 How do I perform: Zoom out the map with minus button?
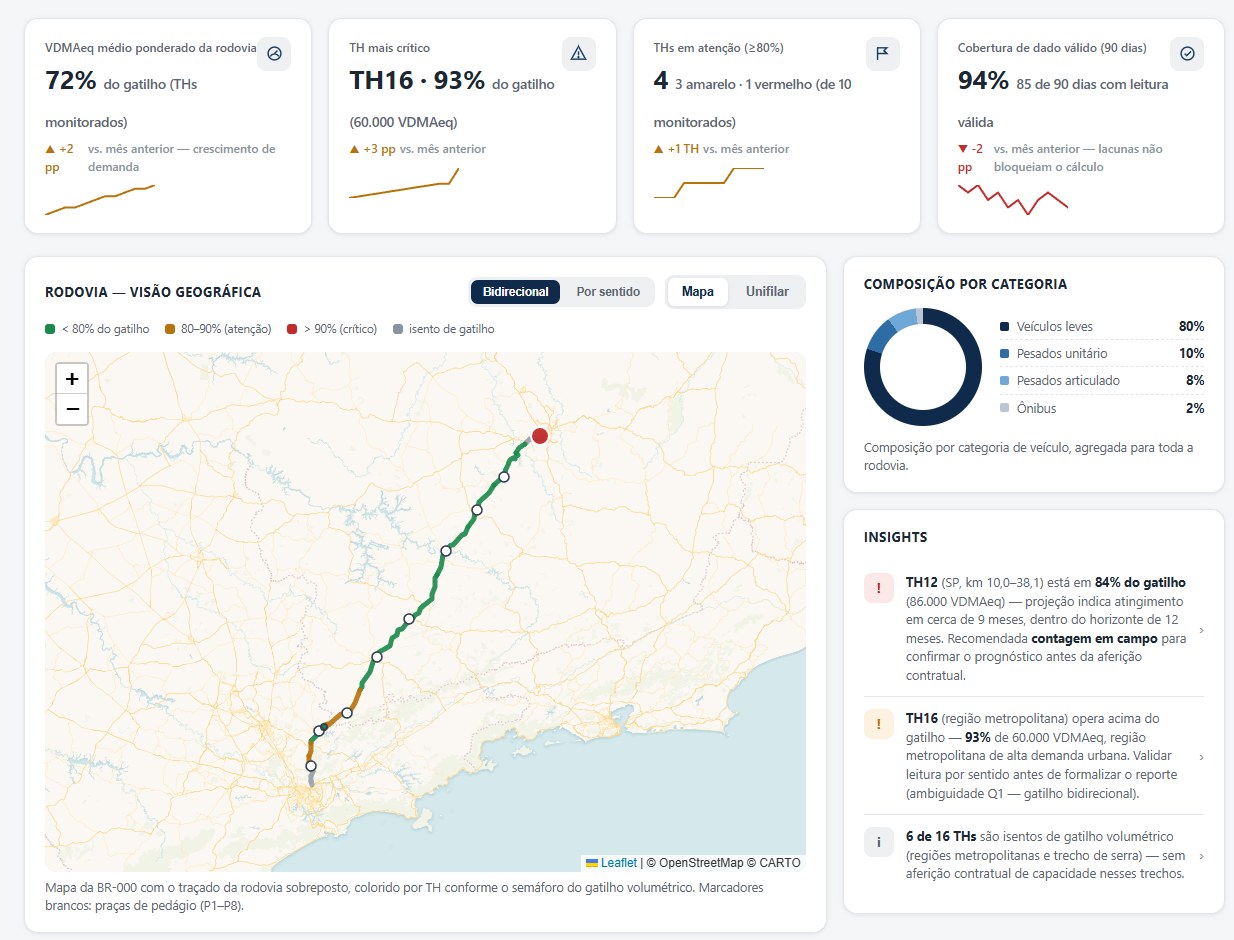coord(72,409)
